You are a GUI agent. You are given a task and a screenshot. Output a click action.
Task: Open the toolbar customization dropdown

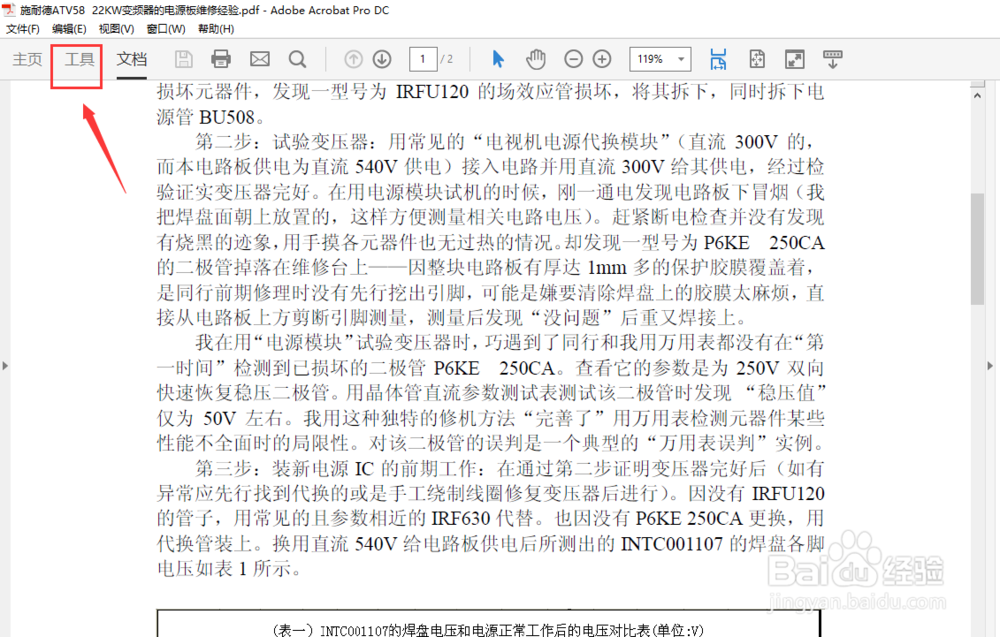coord(833,59)
